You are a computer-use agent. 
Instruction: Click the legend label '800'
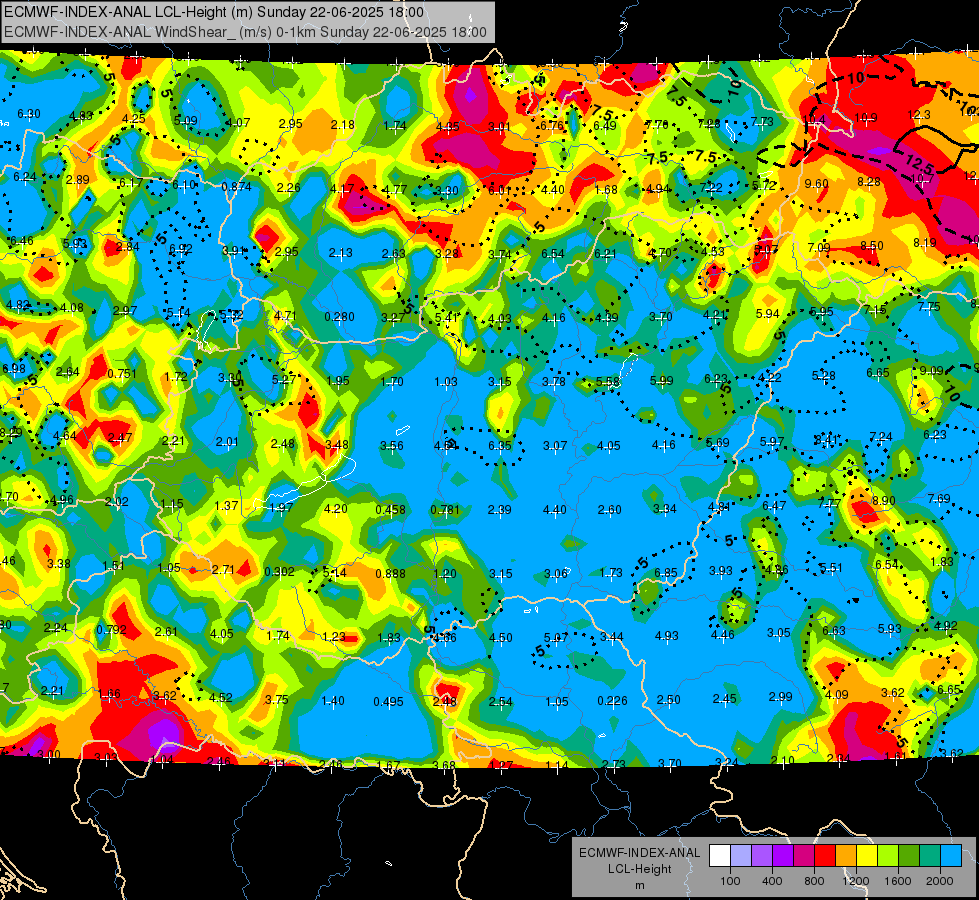click(x=814, y=881)
